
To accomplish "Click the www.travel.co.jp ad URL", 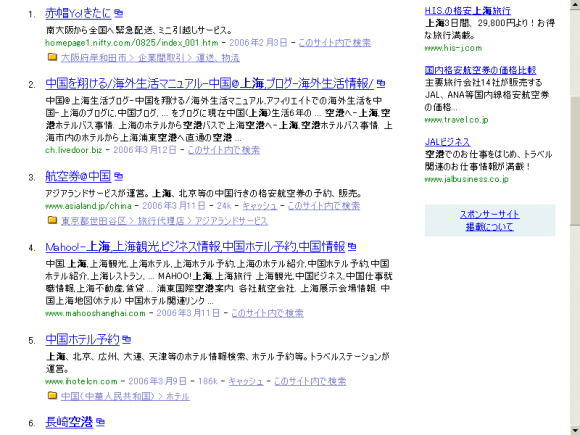I will tap(456, 120).
